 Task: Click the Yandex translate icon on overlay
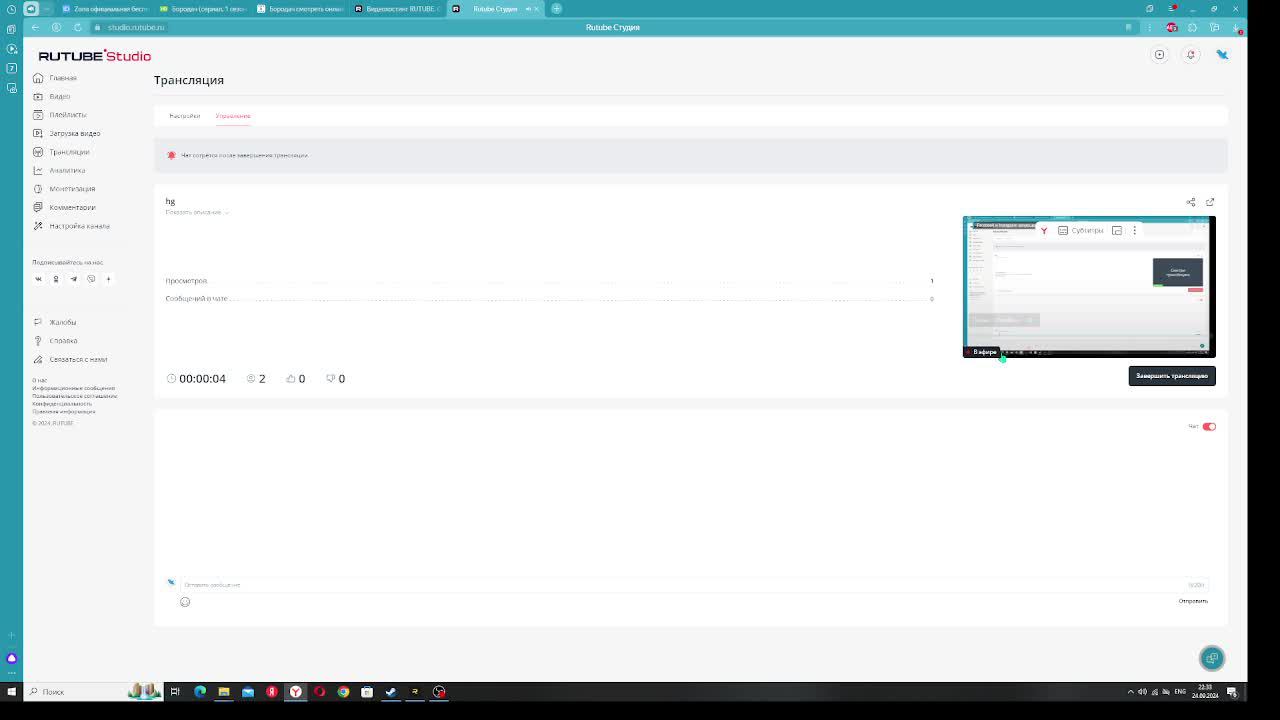[x=1043, y=230]
